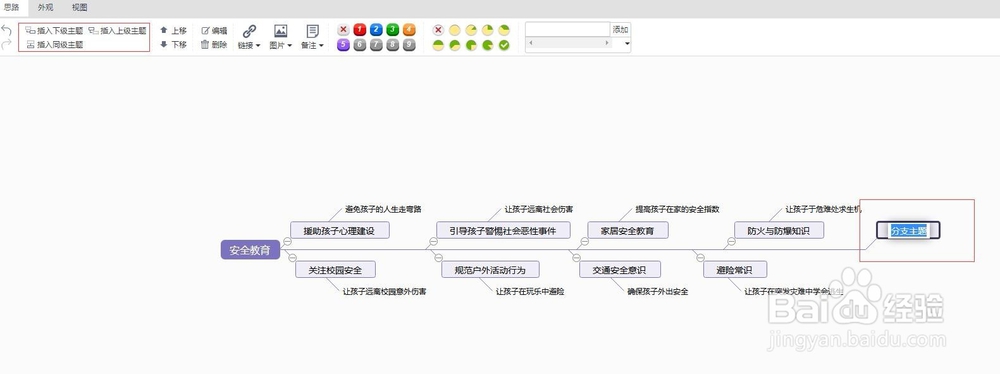Screen dimensions: 1000x374
Task: Click the redo arrow icon
Action: pyautogui.click(x=7, y=44)
